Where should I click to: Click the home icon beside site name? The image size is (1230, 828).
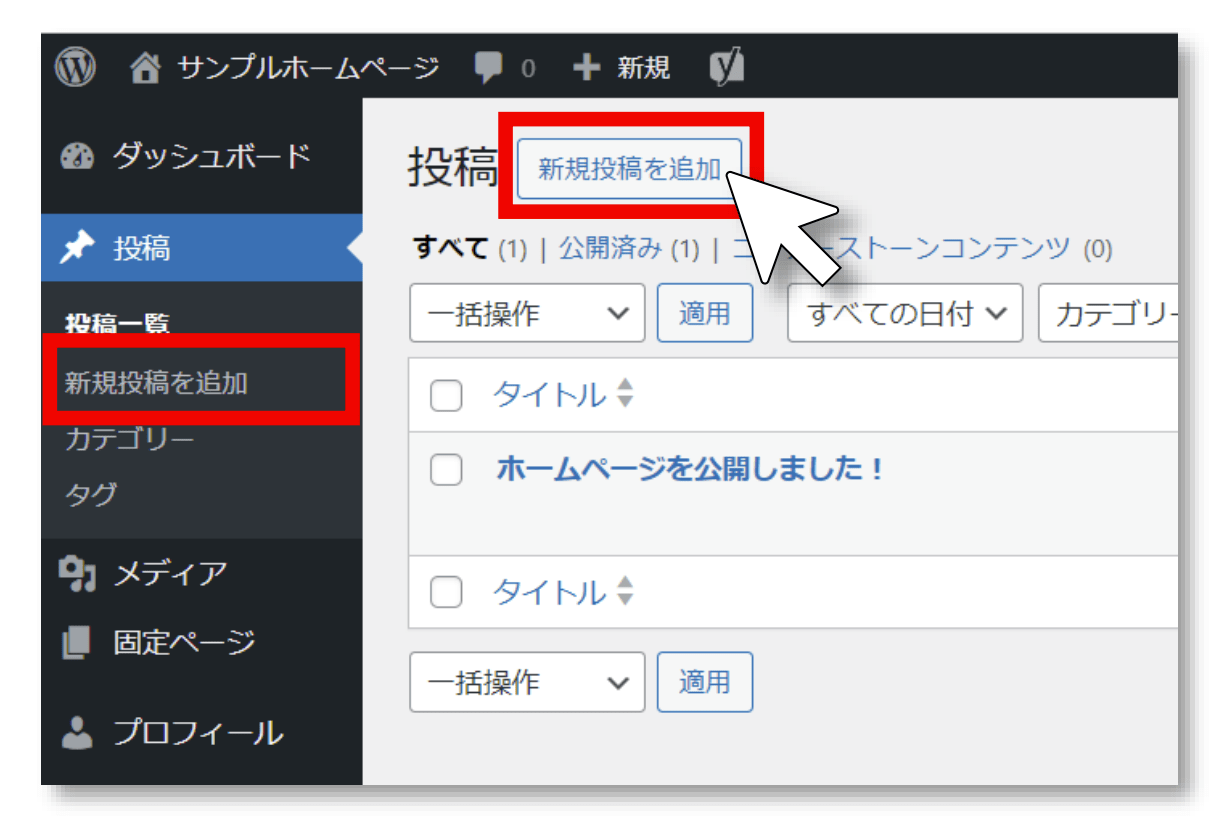(146, 68)
